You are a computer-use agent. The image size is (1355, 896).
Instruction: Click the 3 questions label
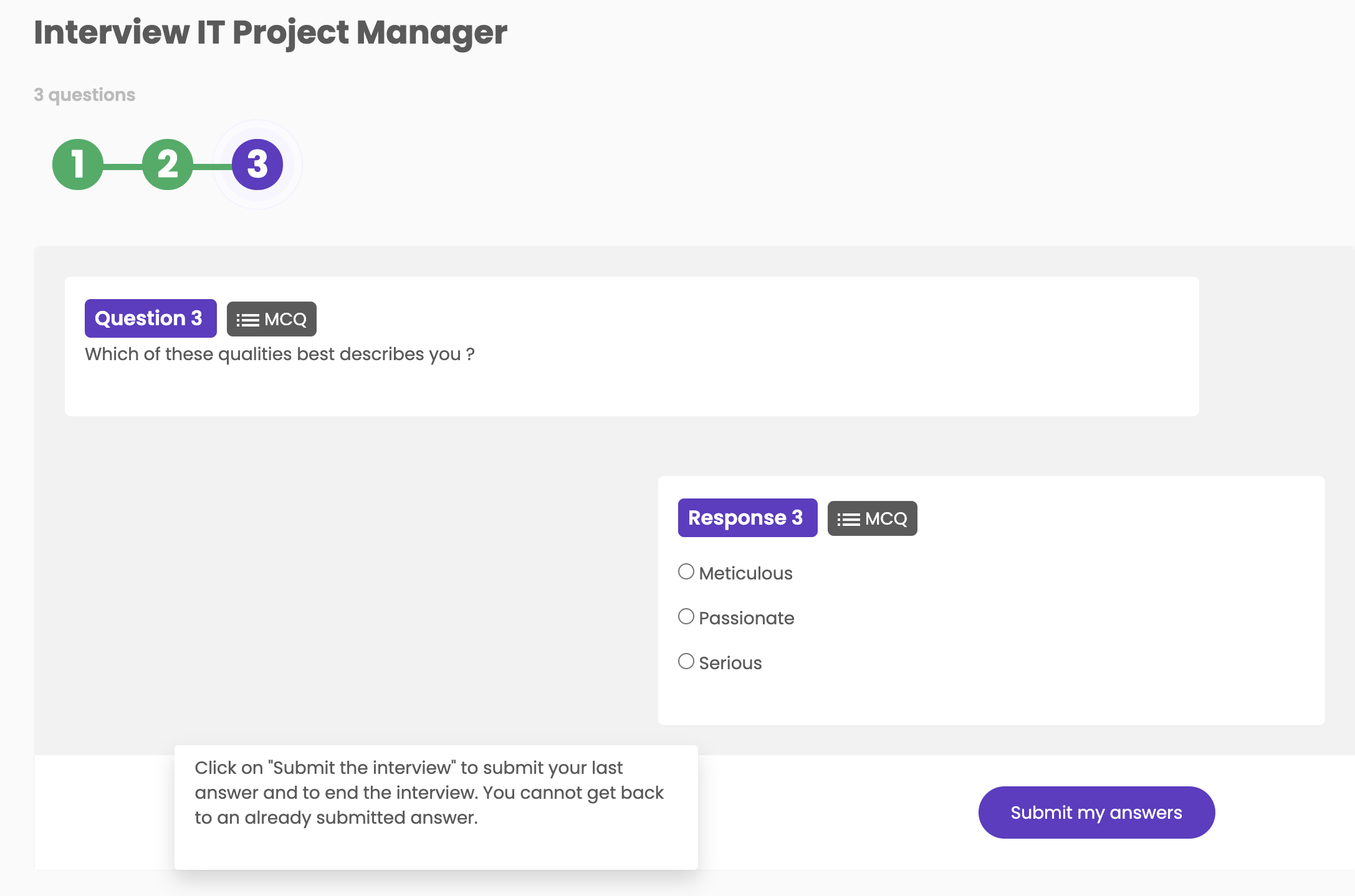point(85,95)
